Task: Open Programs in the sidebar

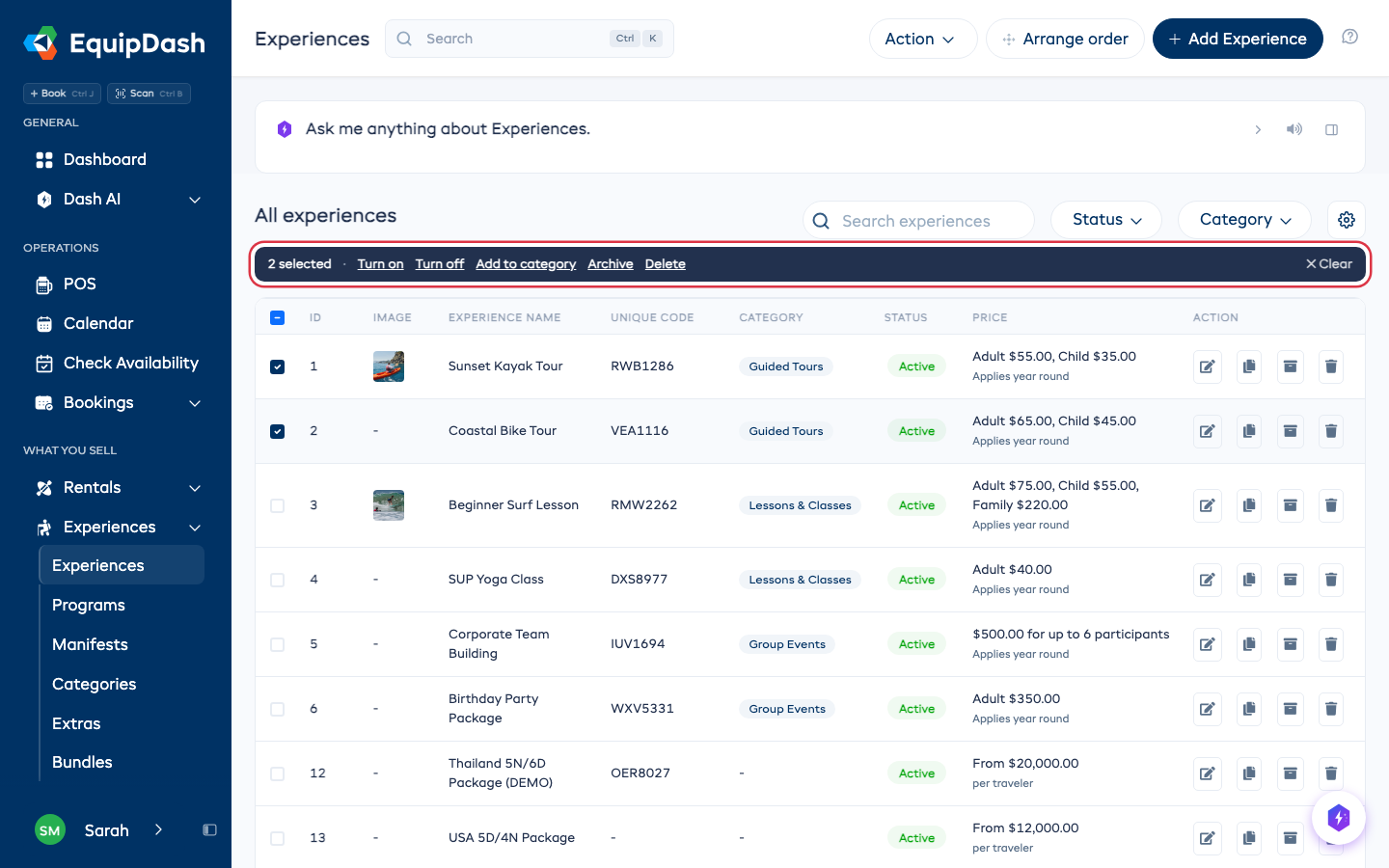Action: (89, 606)
